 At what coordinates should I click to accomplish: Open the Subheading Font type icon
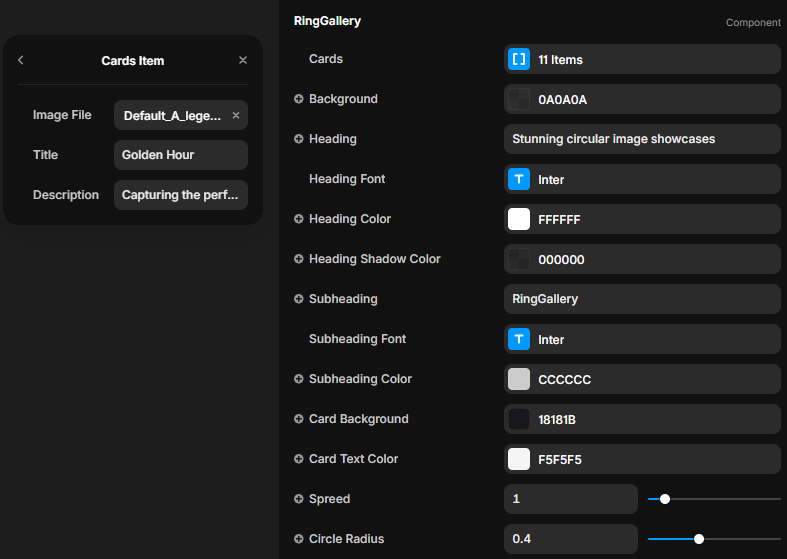pos(519,339)
